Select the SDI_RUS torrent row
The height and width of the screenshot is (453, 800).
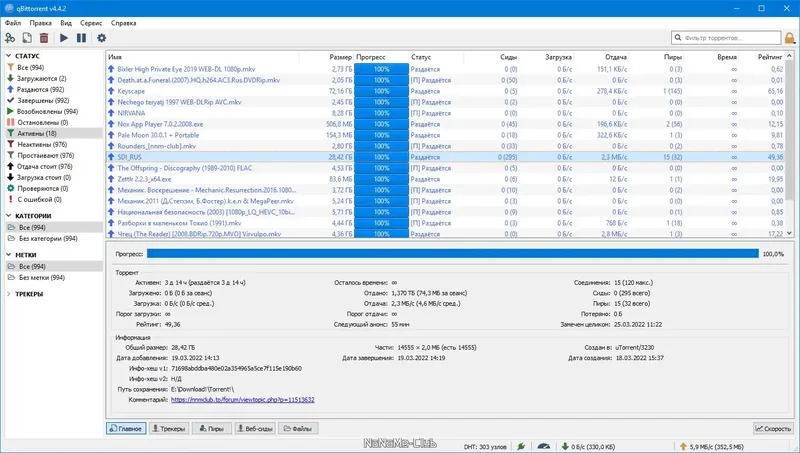pos(445,157)
